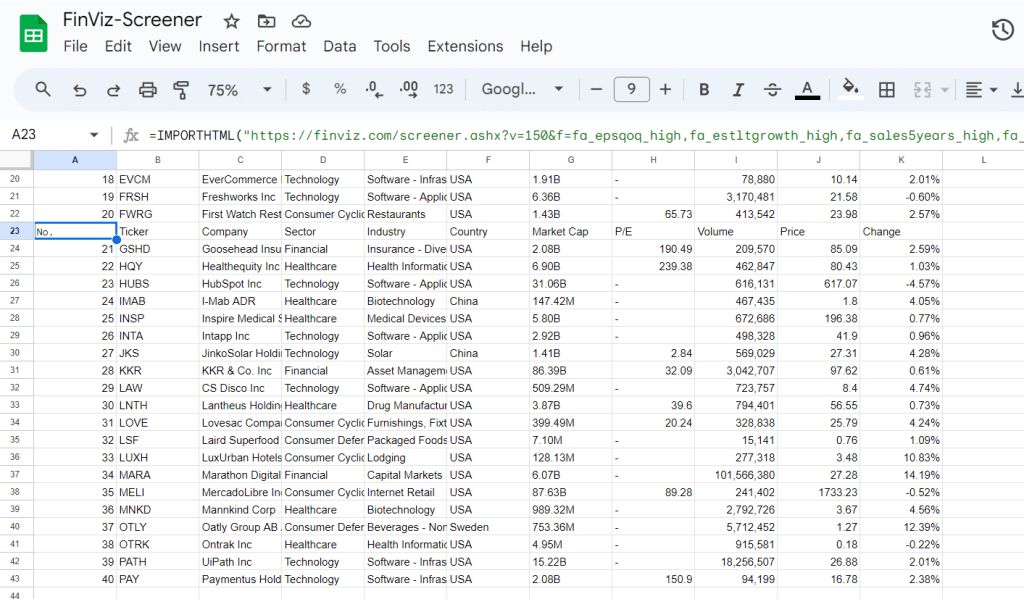The width and height of the screenshot is (1024, 599).
Task: Open the borders menu
Action: click(886, 89)
